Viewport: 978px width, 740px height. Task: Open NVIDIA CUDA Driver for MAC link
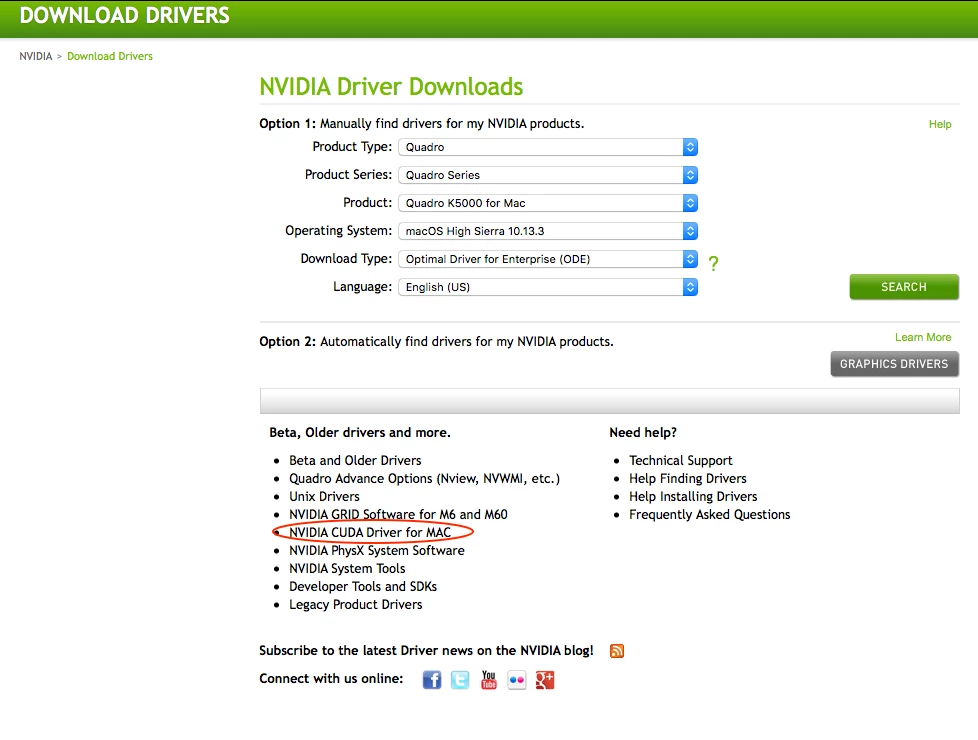point(370,533)
